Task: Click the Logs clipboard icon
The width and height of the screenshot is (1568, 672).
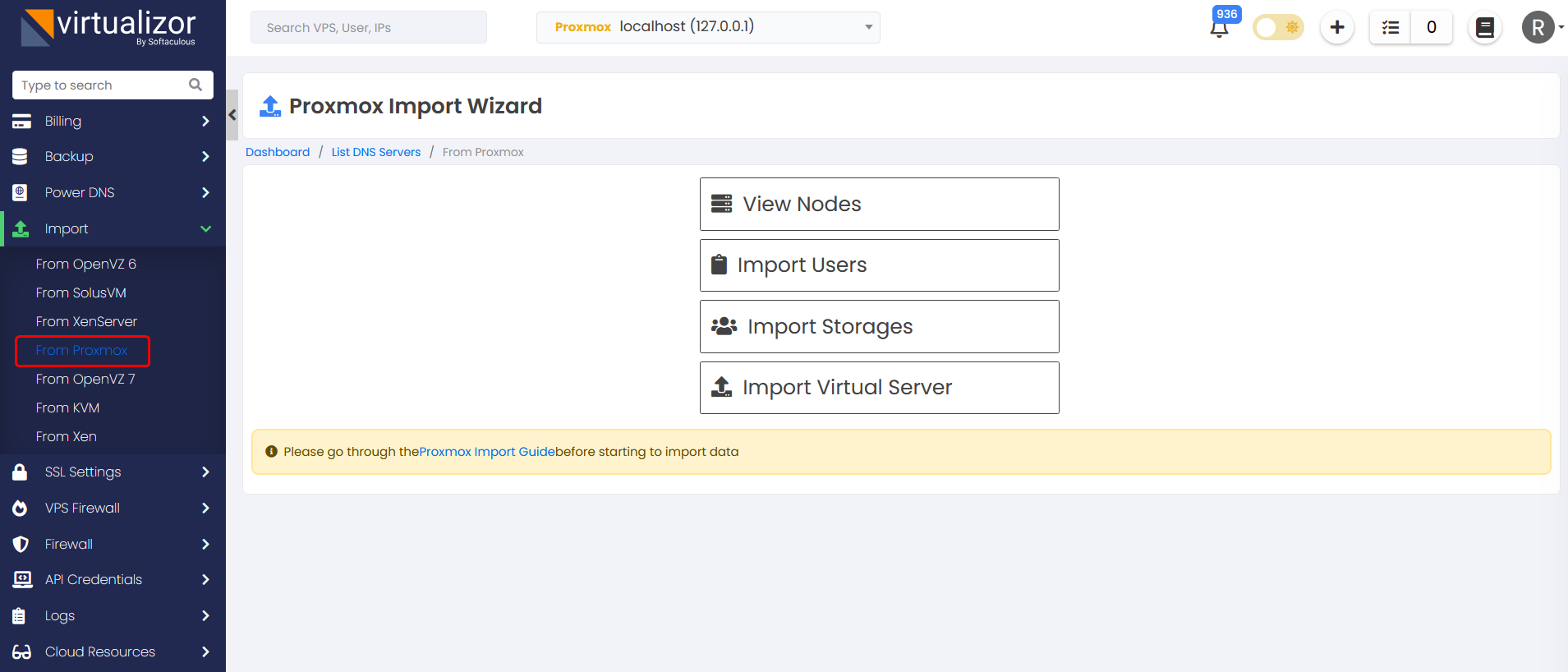Action: [x=19, y=615]
